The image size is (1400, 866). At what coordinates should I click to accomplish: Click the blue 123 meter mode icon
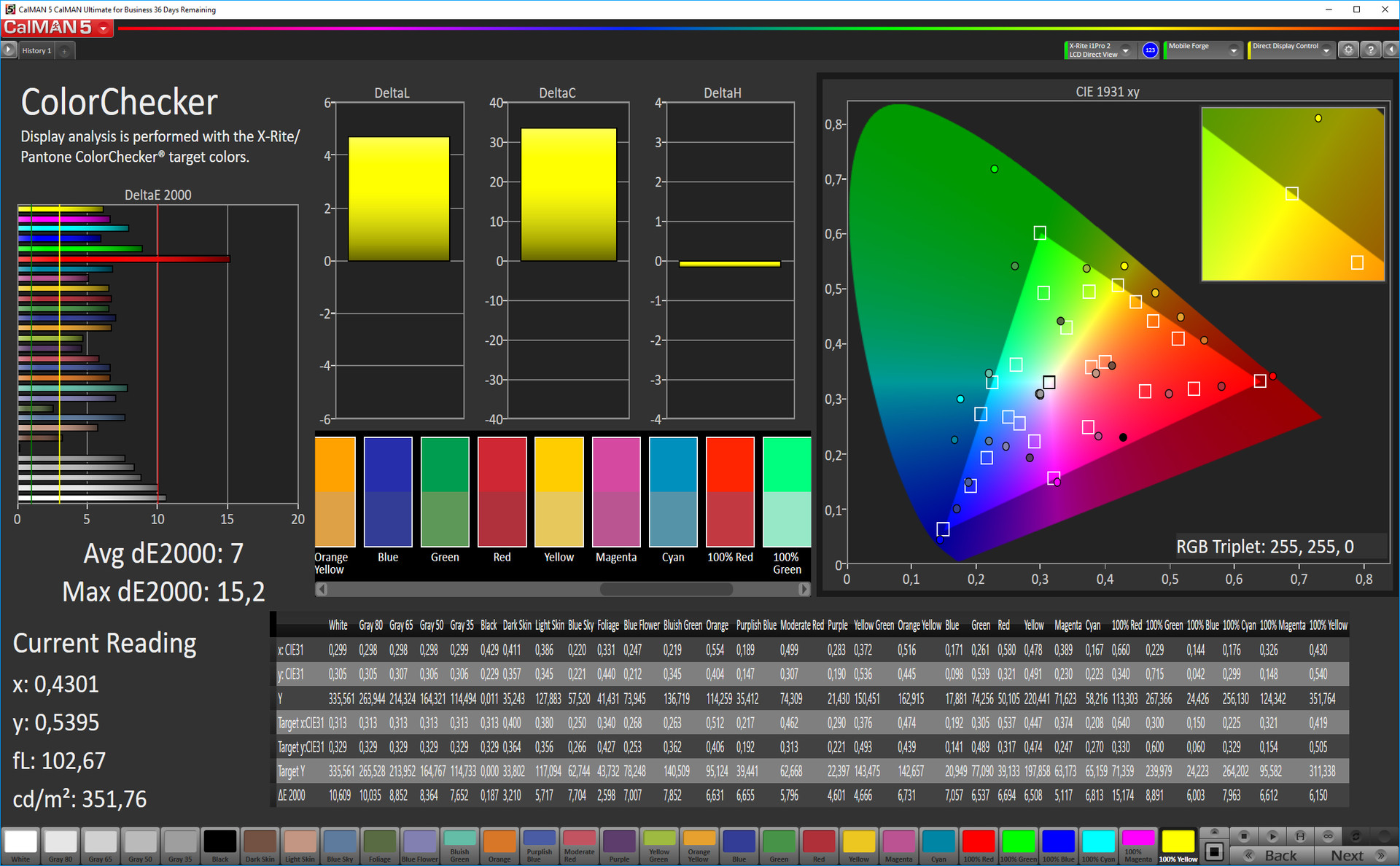pos(1150,50)
